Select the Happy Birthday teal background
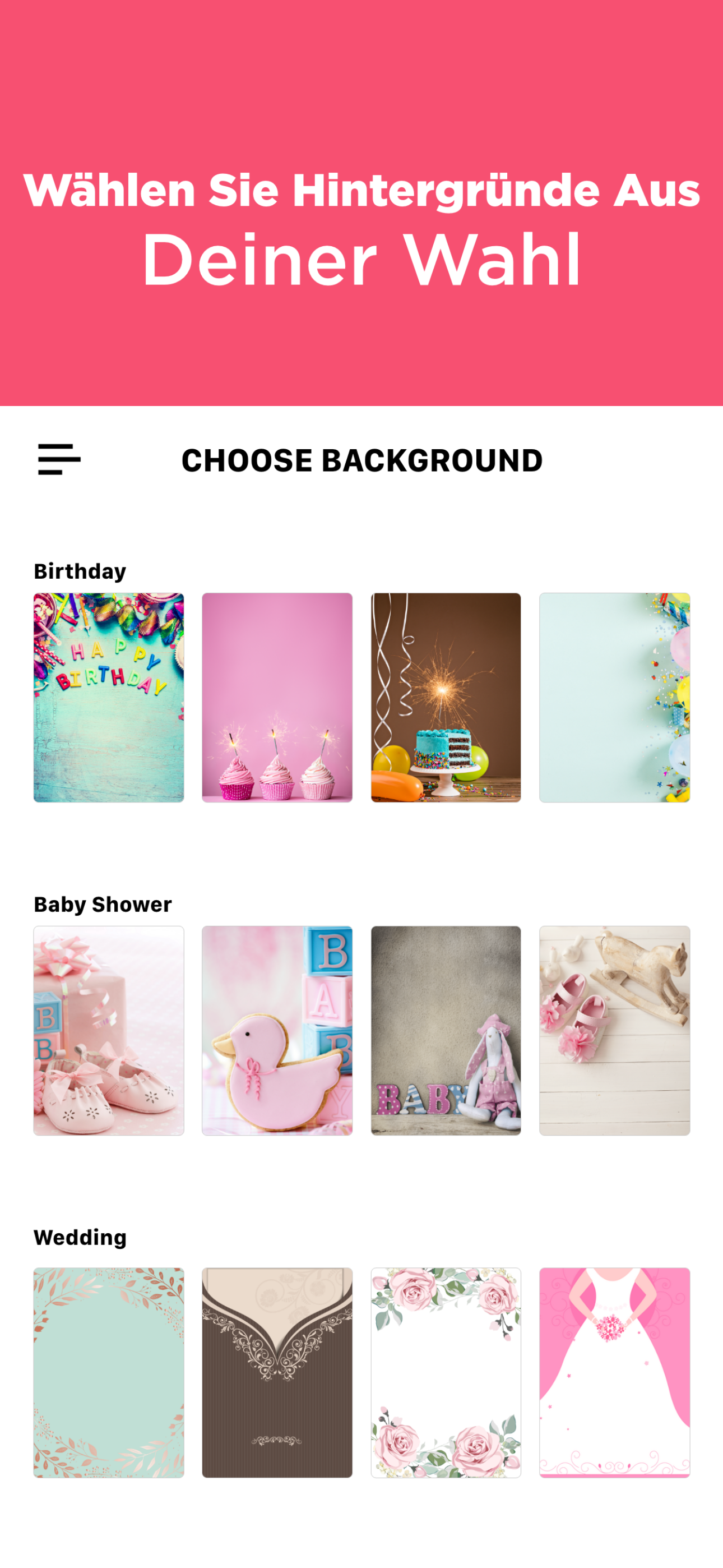Viewport: 723px width, 1568px height. 109,698
